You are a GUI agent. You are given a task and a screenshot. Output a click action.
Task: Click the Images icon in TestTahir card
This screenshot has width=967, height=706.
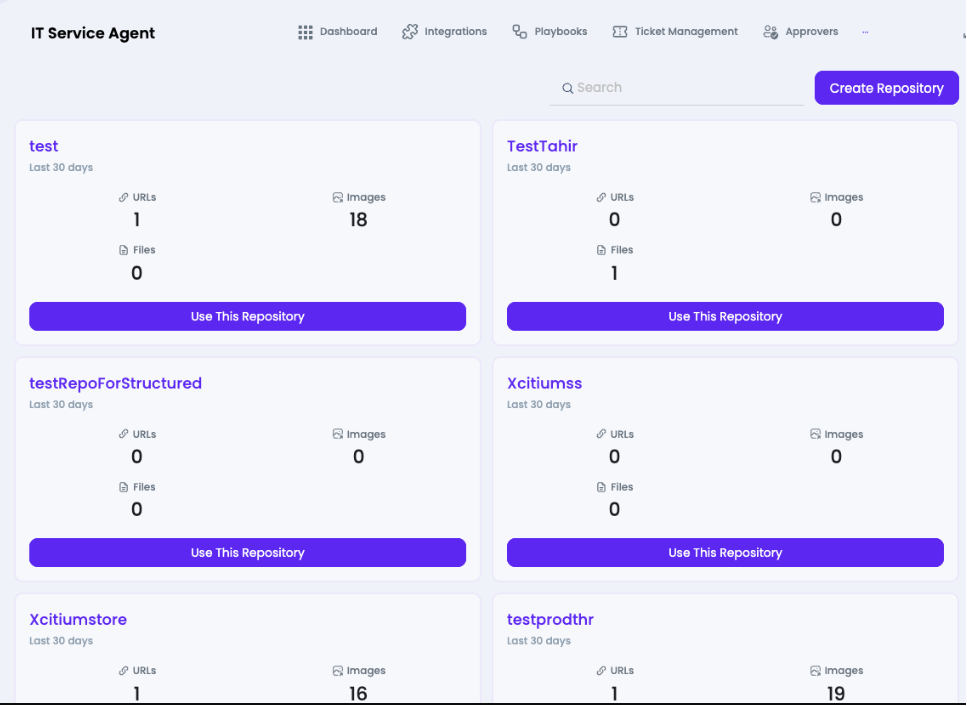pos(815,197)
